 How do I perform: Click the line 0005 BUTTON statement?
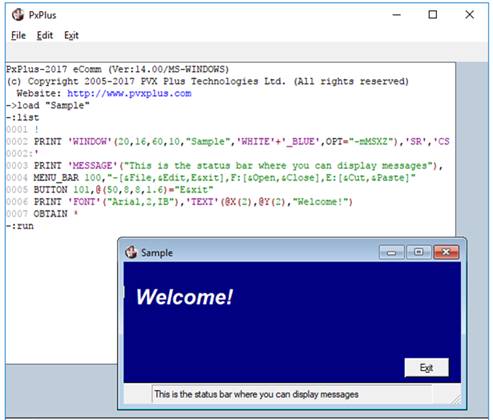click(110, 190)
